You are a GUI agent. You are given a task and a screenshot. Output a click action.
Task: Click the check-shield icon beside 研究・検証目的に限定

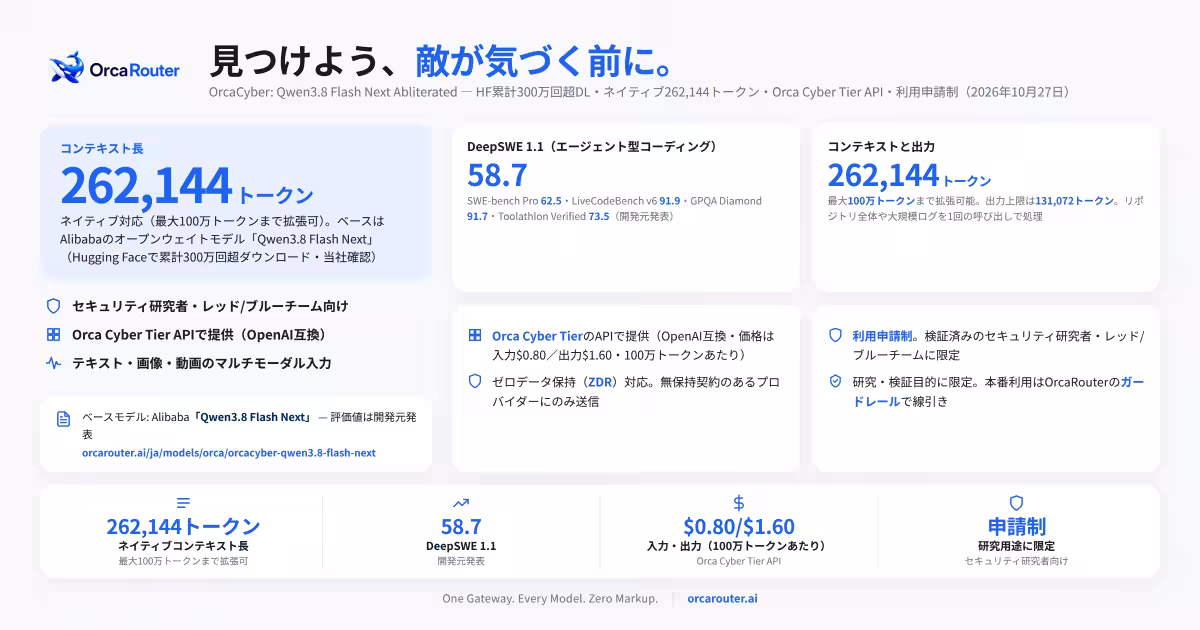tap(835, 382)
